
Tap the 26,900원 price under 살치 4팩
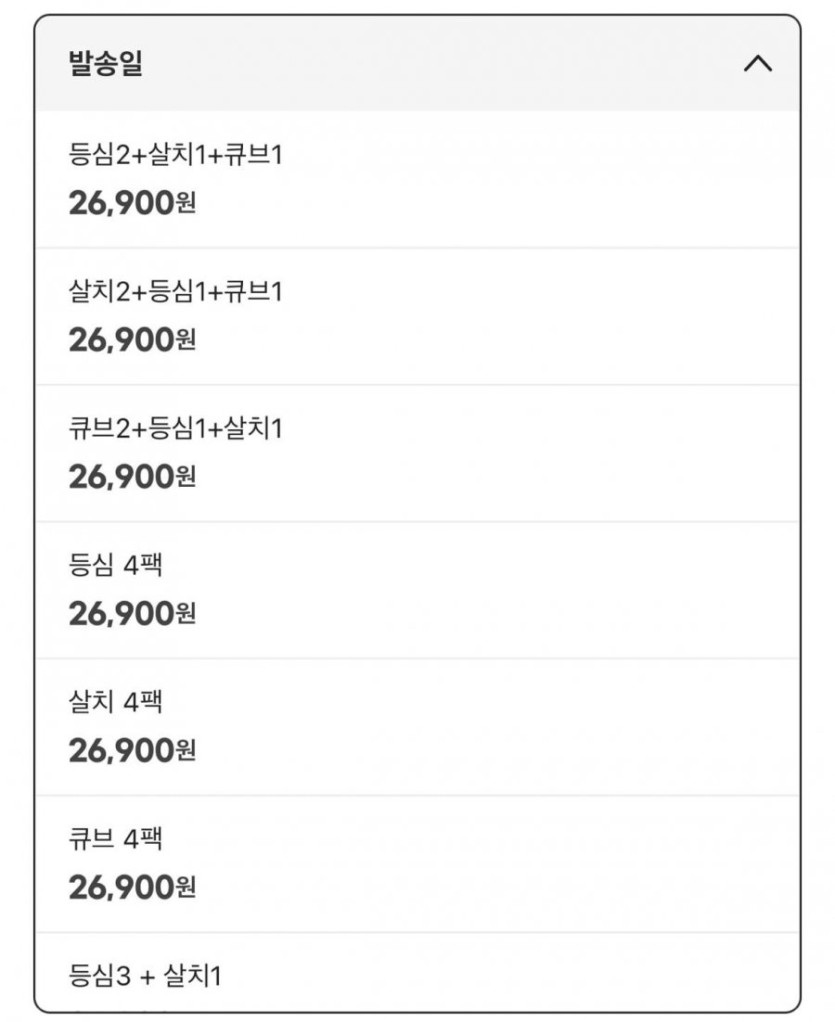click(x=132, y=751)
